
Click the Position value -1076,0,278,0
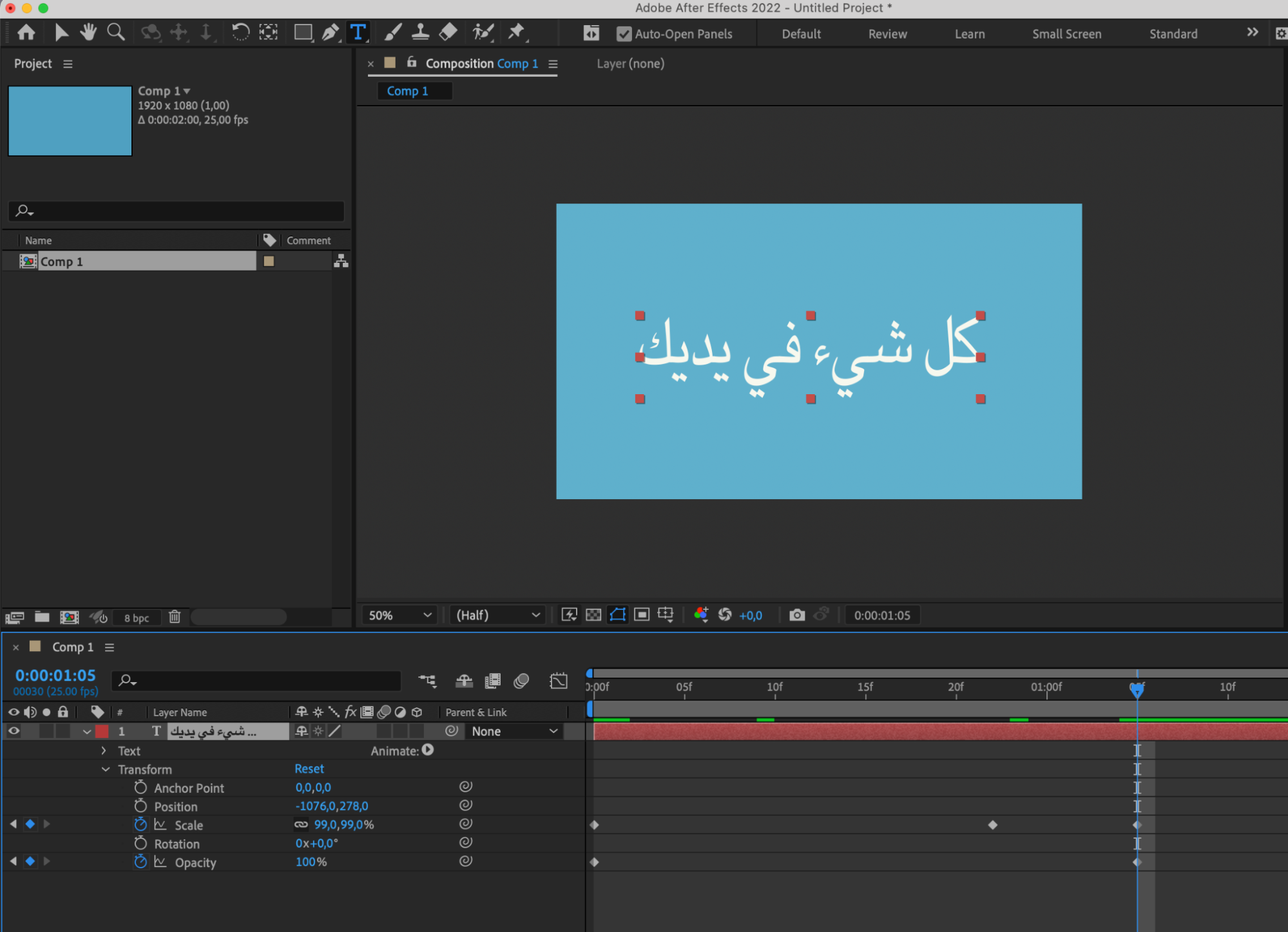pyautogui.click(x=332, y=806)
